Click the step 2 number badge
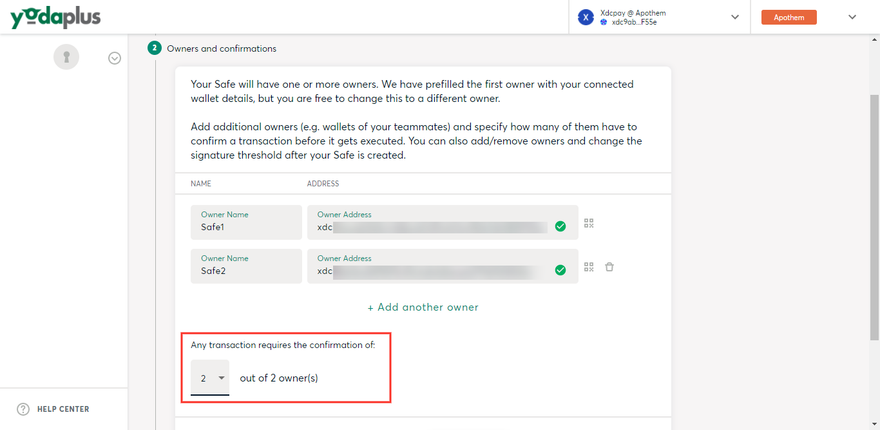 pos(154,48)
